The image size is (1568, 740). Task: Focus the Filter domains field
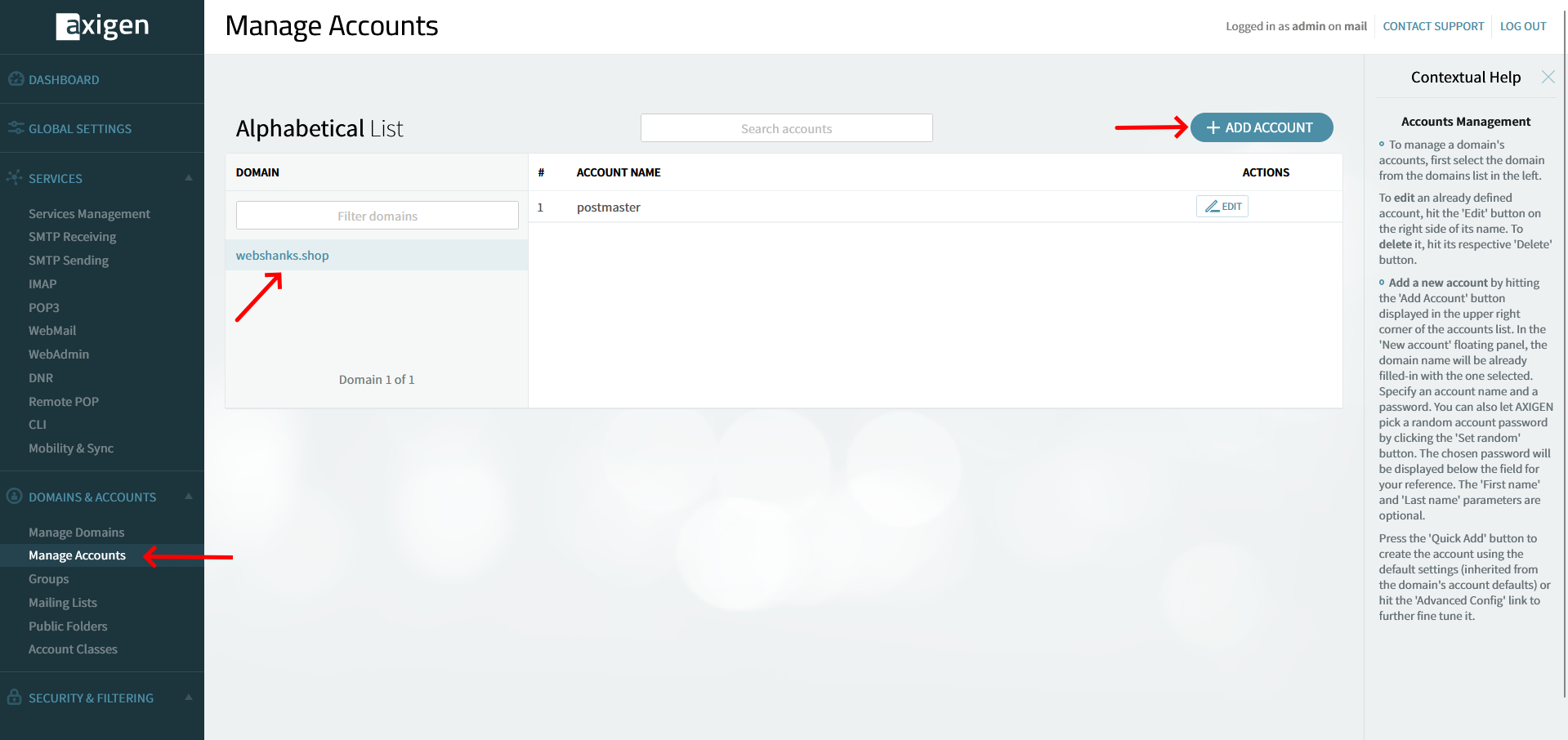pyautogui.click(x=377, y=216)
